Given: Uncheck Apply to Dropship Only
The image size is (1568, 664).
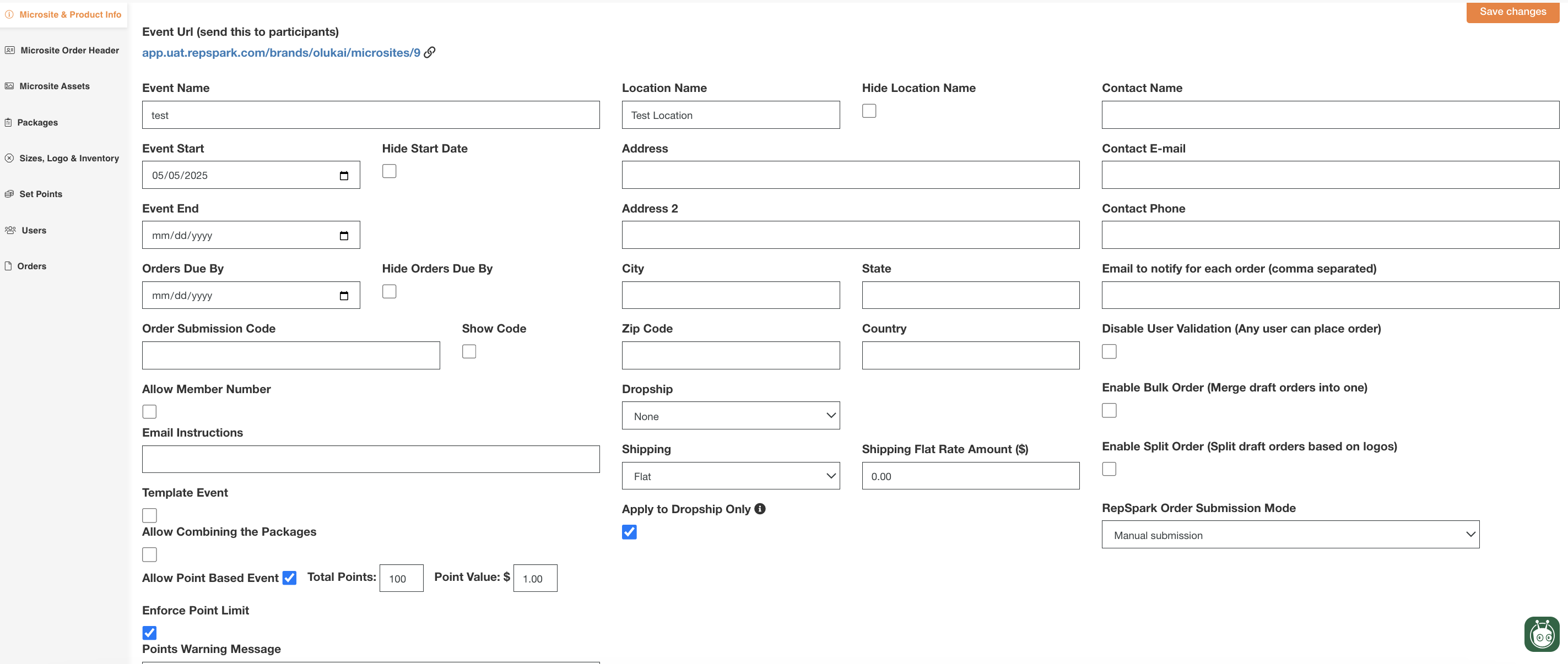Looking at the screenshot, I should (x=629, y=532).
